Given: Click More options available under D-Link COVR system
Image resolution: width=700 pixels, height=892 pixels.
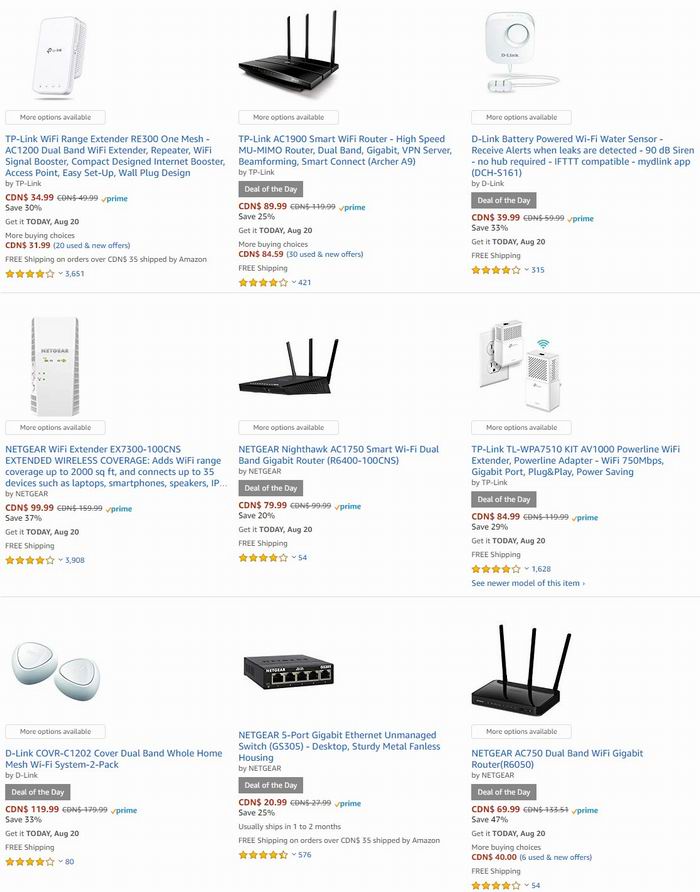Looking at the screenshot, I should pos(55,732).
